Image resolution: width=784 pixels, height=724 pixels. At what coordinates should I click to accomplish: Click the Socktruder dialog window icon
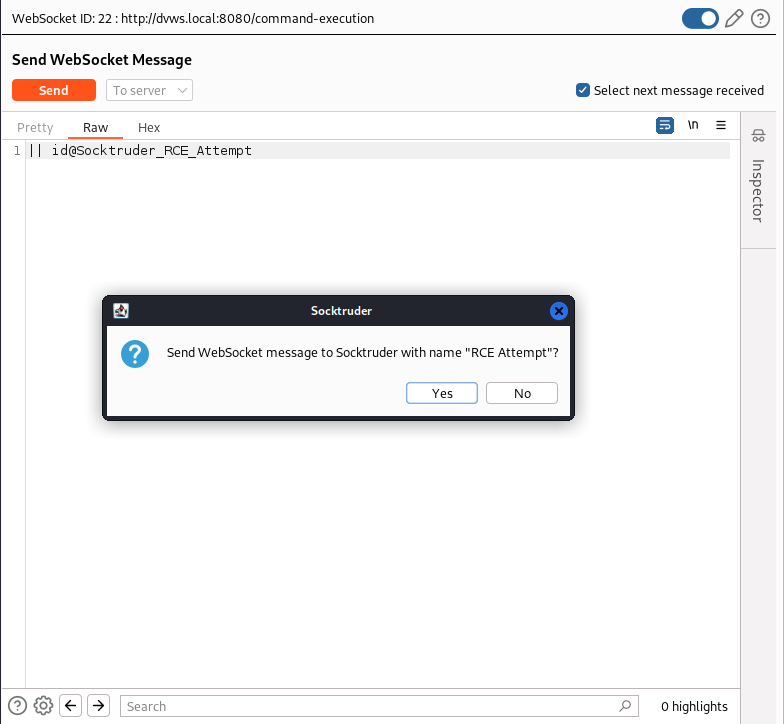(120, 311)
